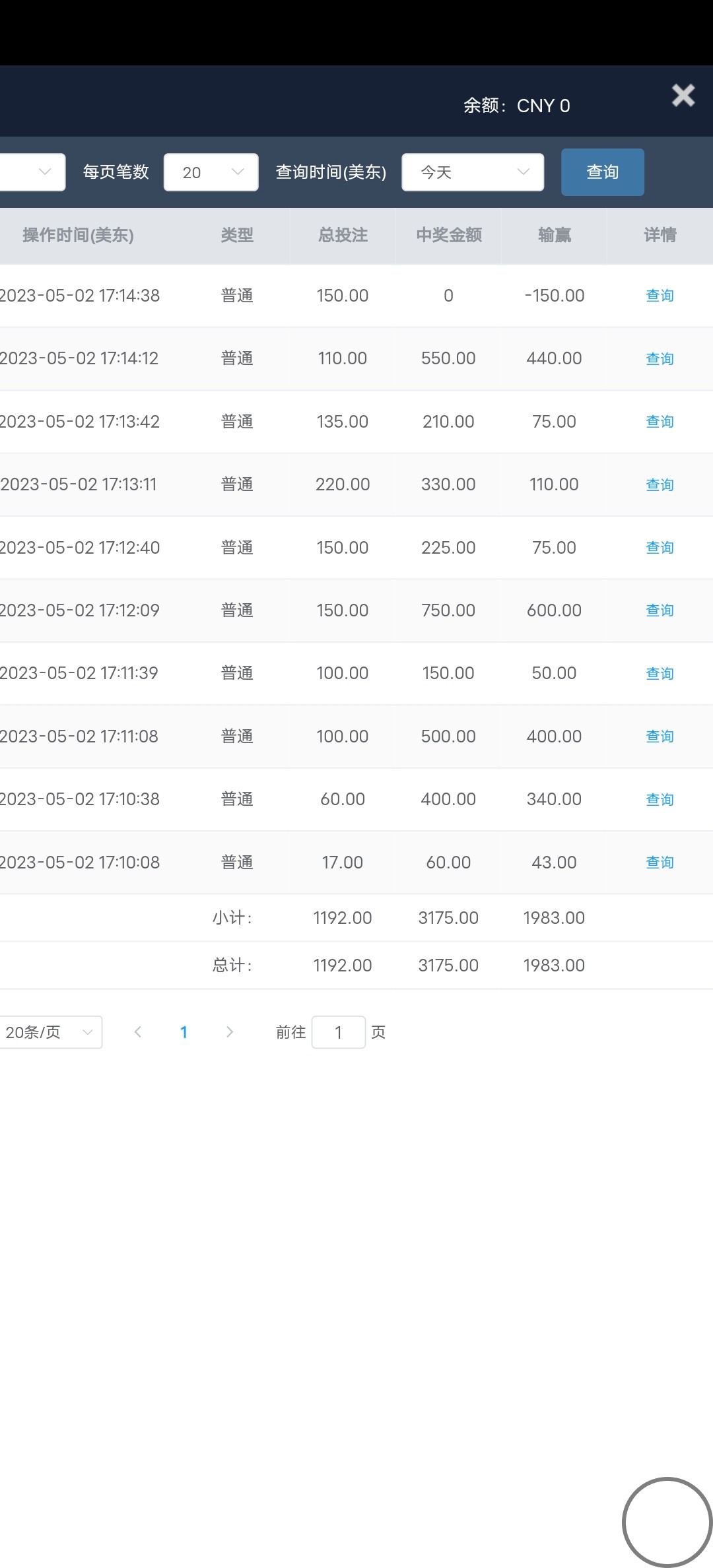Go to next page arrow

pyautogui.click(x=230, y=1032)
